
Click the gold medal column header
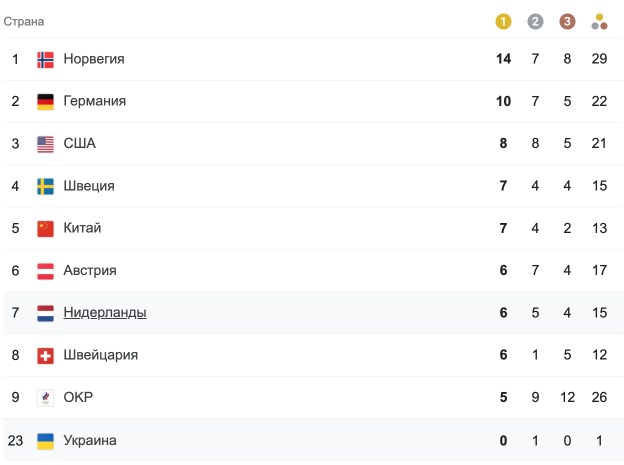coord(503,21)
